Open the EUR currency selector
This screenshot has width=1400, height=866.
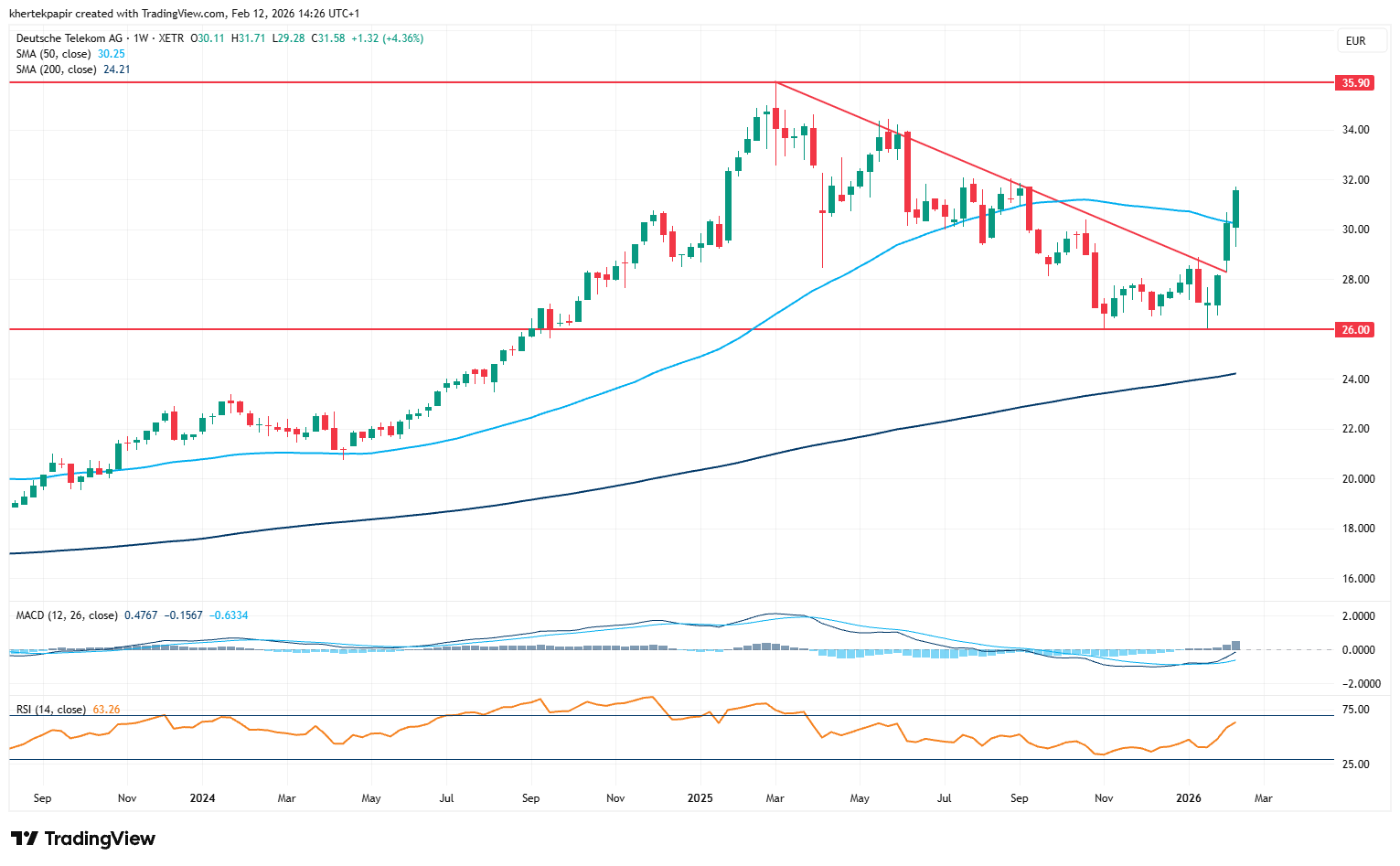[1355, 41]
